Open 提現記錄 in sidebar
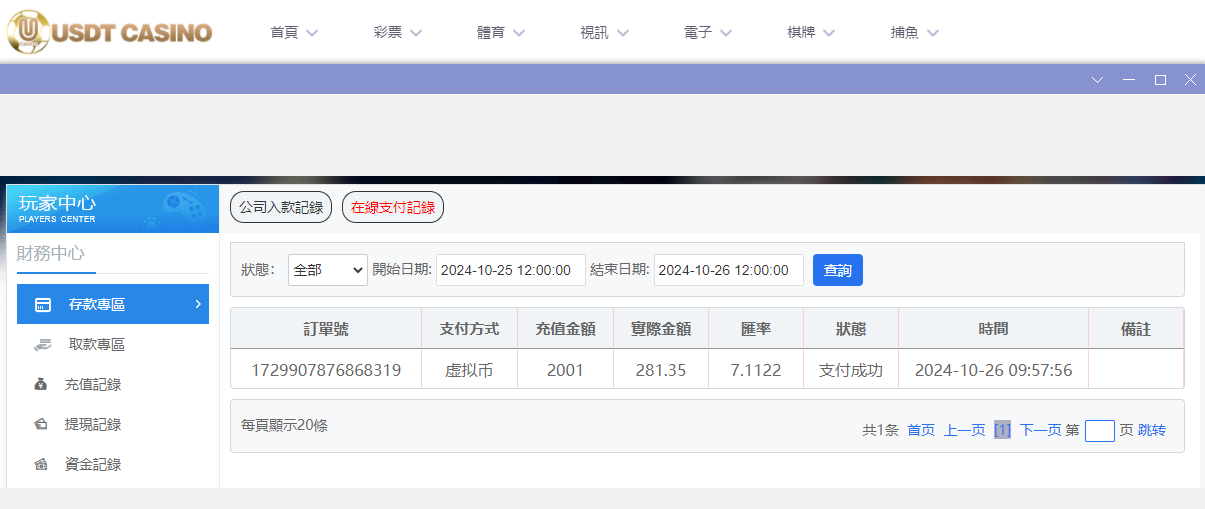Screen dimensions: 1205x509 (113, 424)
